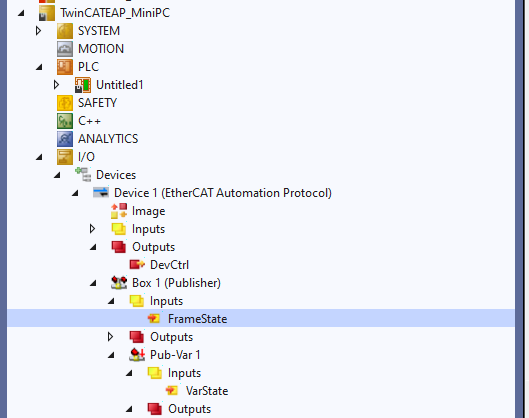This screenshot has width=529, height=418.
Task: Click the ANALYTICS node icon
Action: (65, 139)
